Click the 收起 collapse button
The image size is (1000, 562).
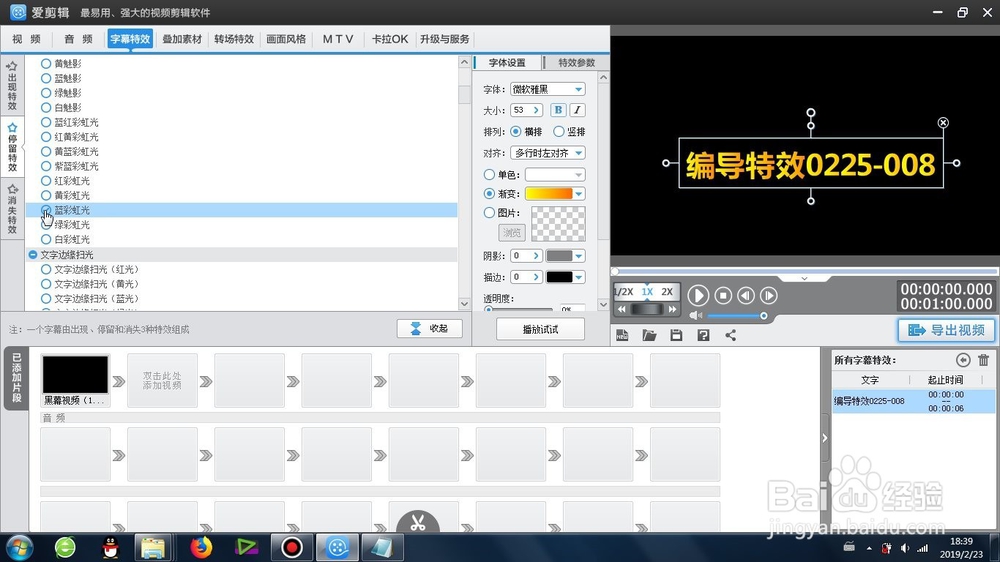[x=429, y=329]
